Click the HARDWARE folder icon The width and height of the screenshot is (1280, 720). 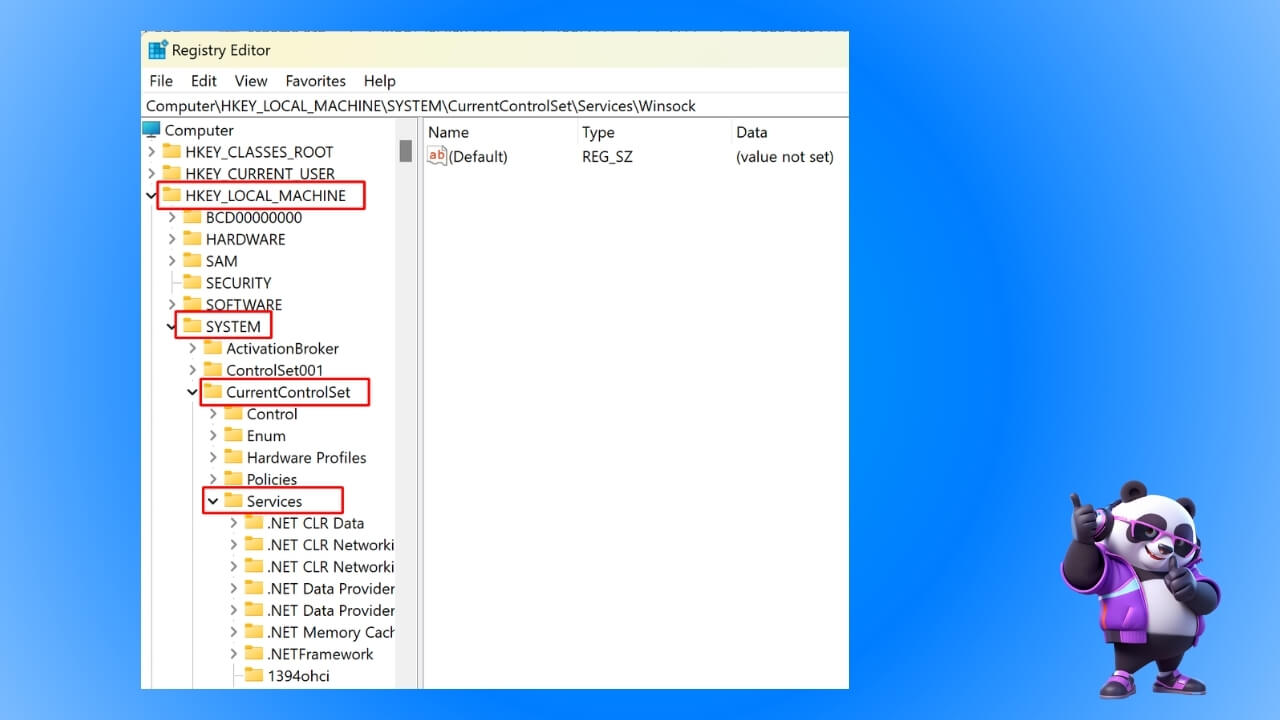pos(192,239)
